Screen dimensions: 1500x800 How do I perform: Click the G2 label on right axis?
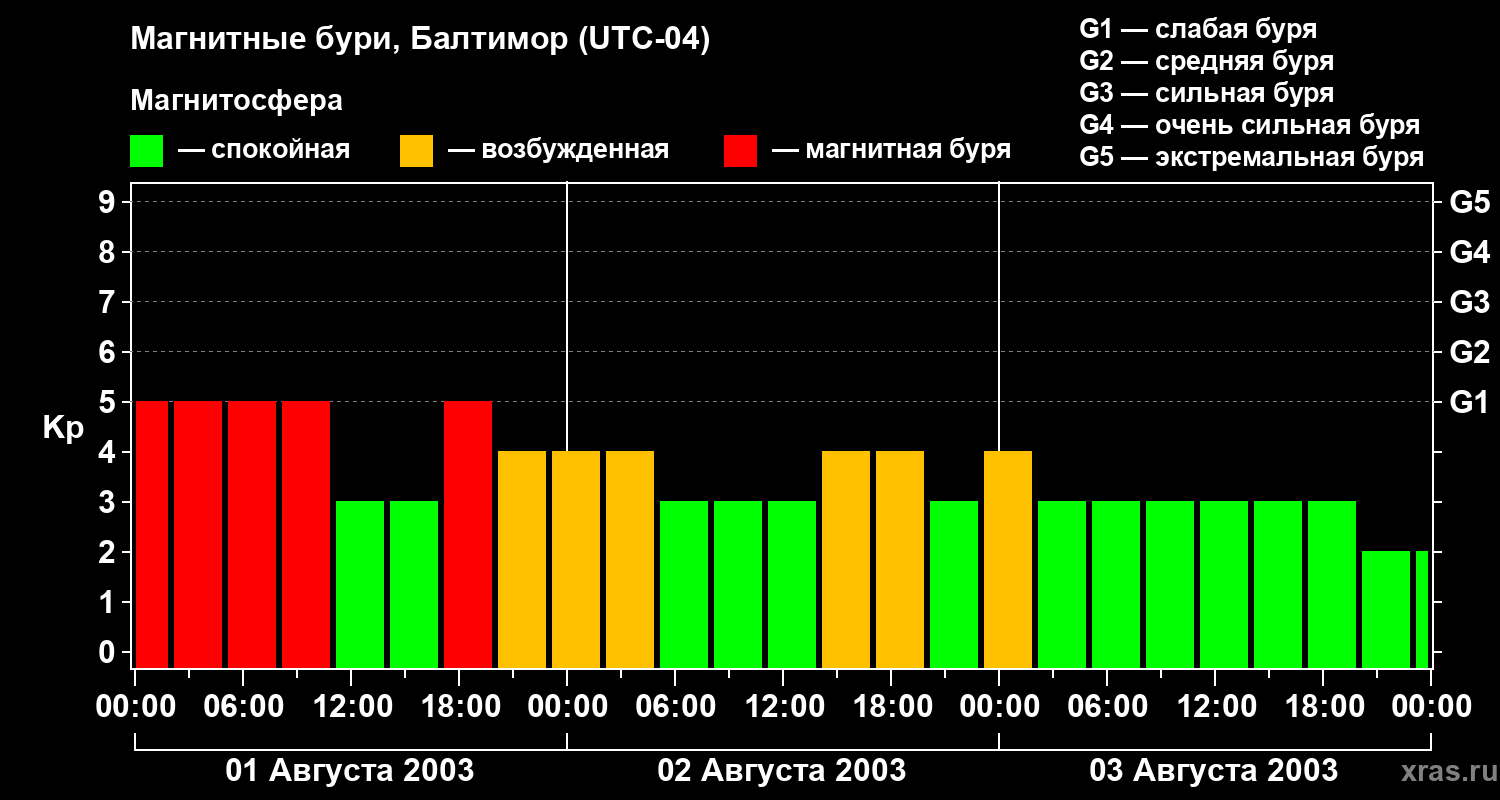[x=1469, y=352]
